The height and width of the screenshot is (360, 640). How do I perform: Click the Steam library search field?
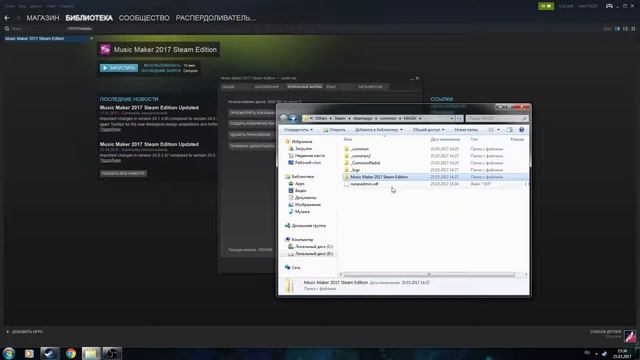point(35,29)
